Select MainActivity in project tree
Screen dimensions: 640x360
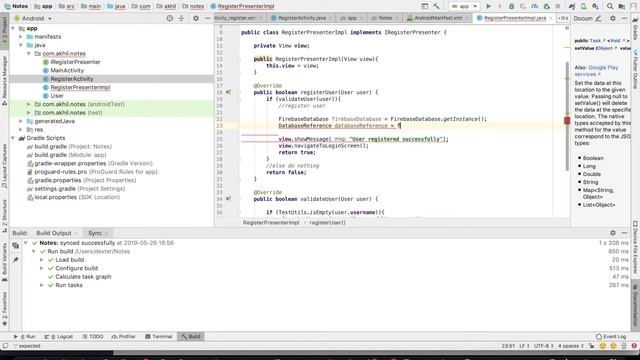67,70
